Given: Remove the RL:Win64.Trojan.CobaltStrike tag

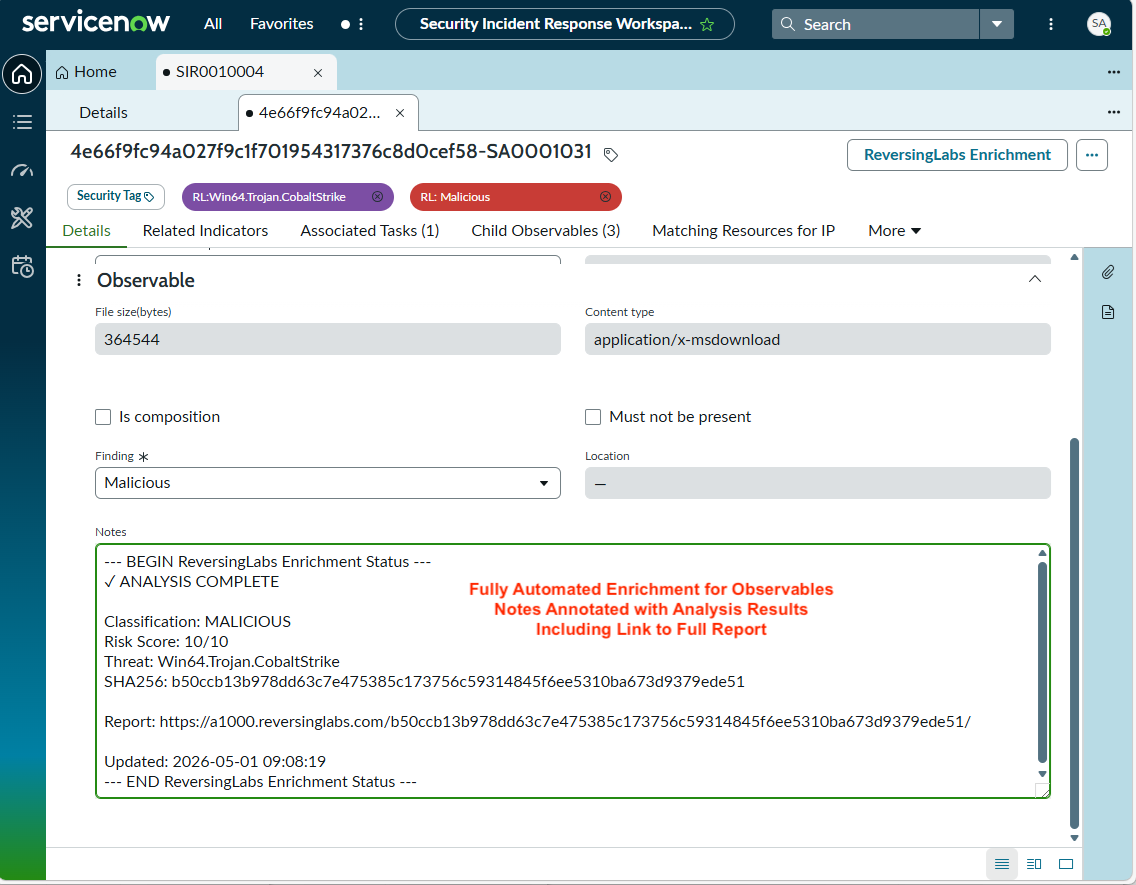Looking at the screenshot, I should tap(377, 197).
